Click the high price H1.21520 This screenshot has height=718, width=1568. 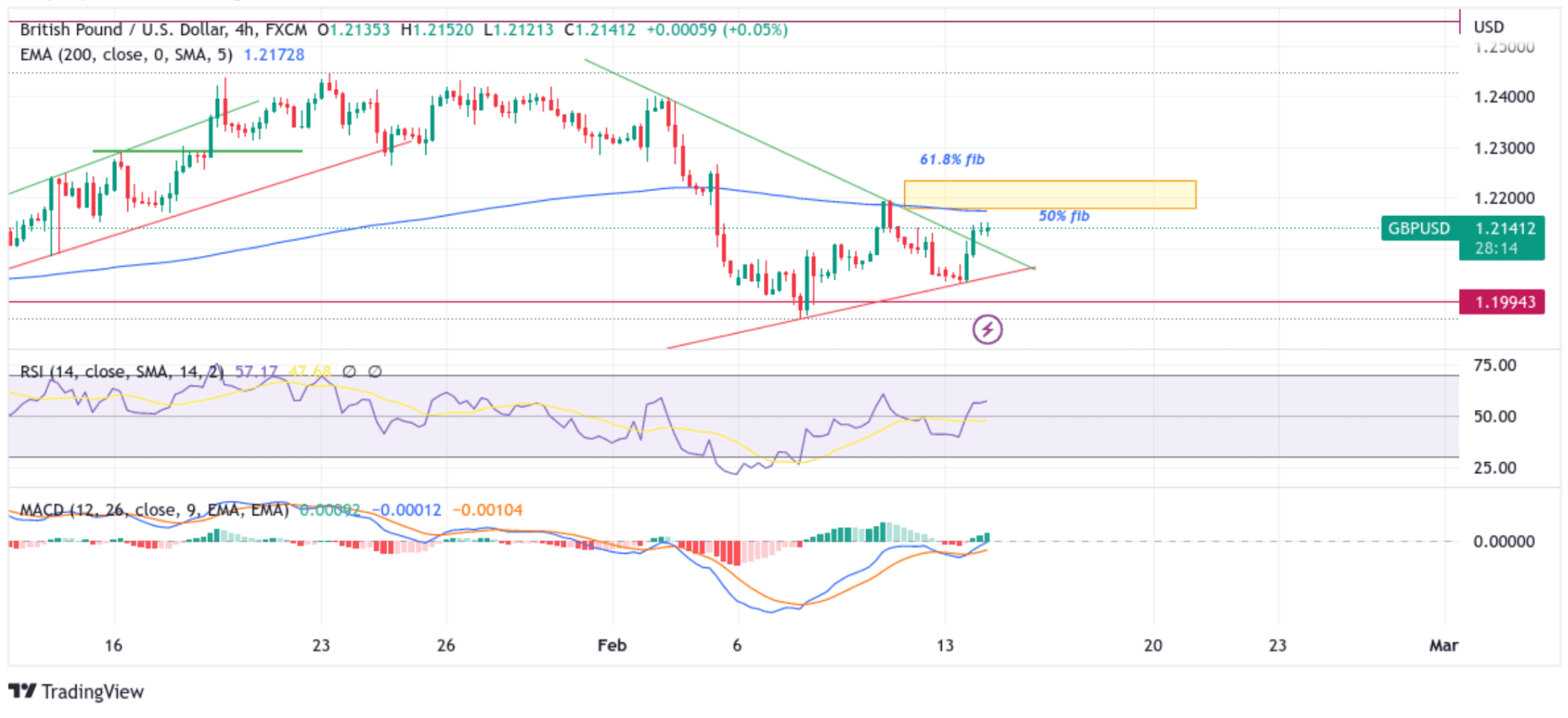437,29
